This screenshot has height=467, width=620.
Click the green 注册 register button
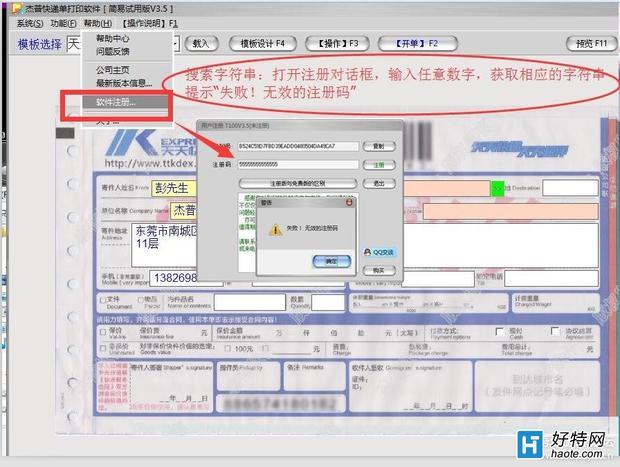click(379, 165)
